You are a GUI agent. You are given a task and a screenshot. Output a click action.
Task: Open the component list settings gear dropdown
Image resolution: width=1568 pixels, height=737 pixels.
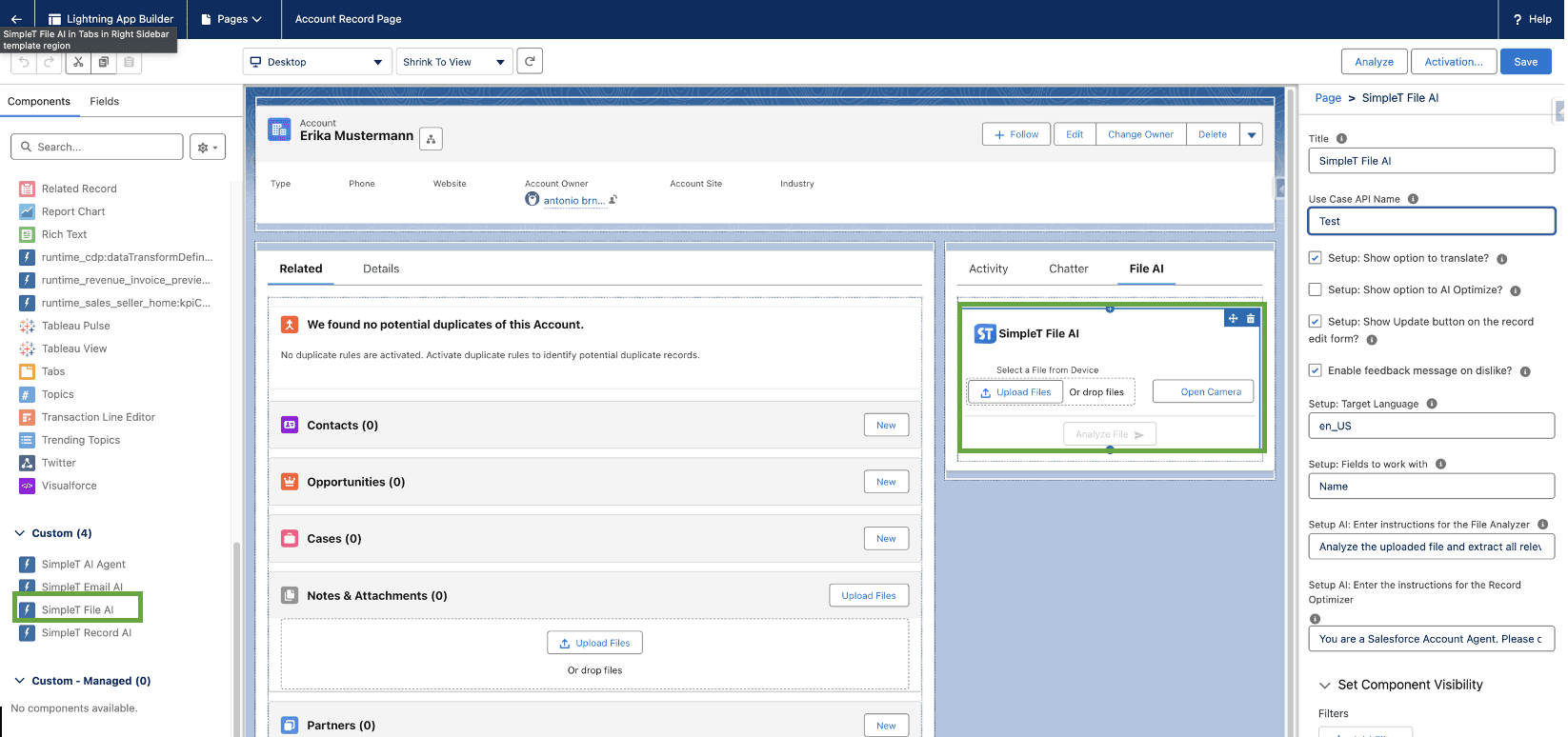coord(208,147)
